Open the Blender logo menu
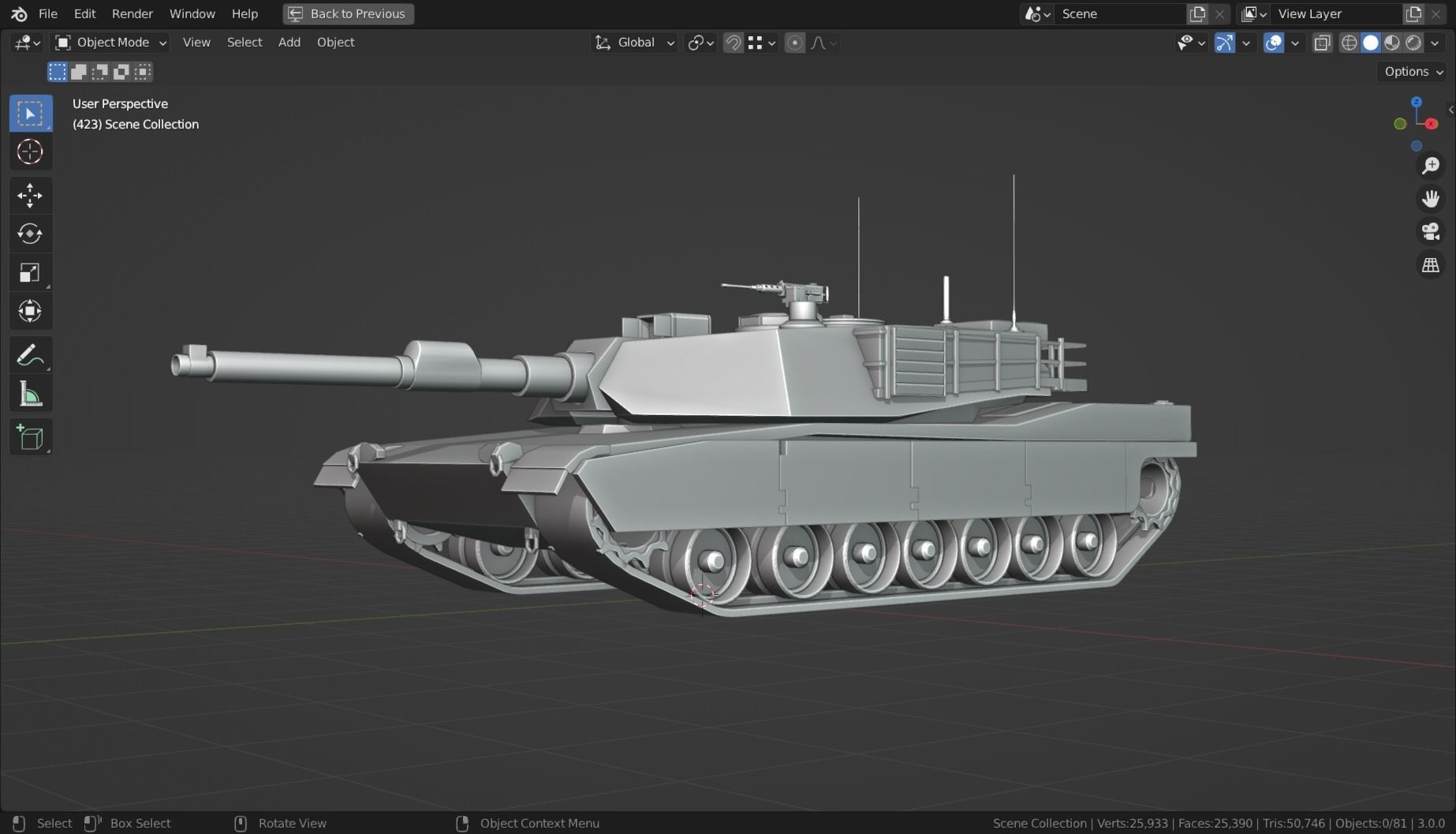The image size is (1456, 834). [19, 13]
